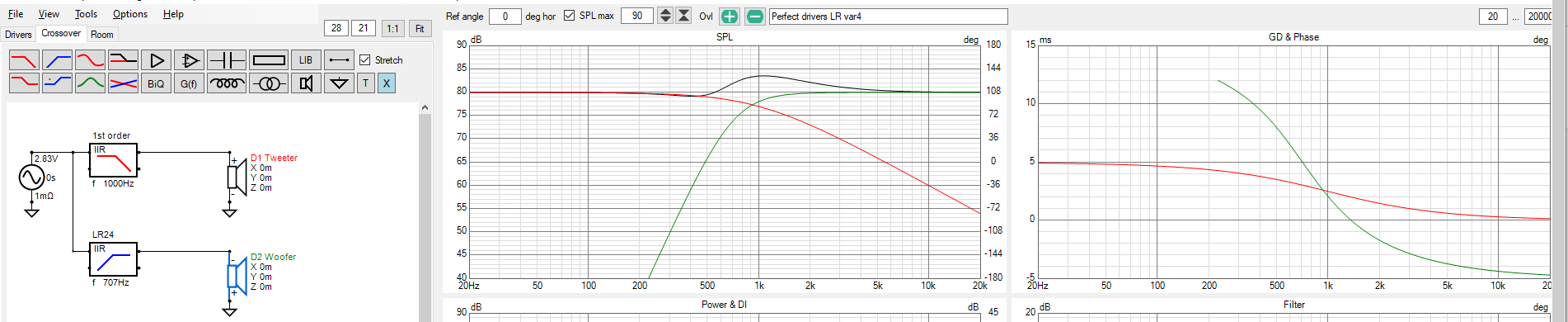
Task: Add an overlay with green plus button
Action: (730, 17)
